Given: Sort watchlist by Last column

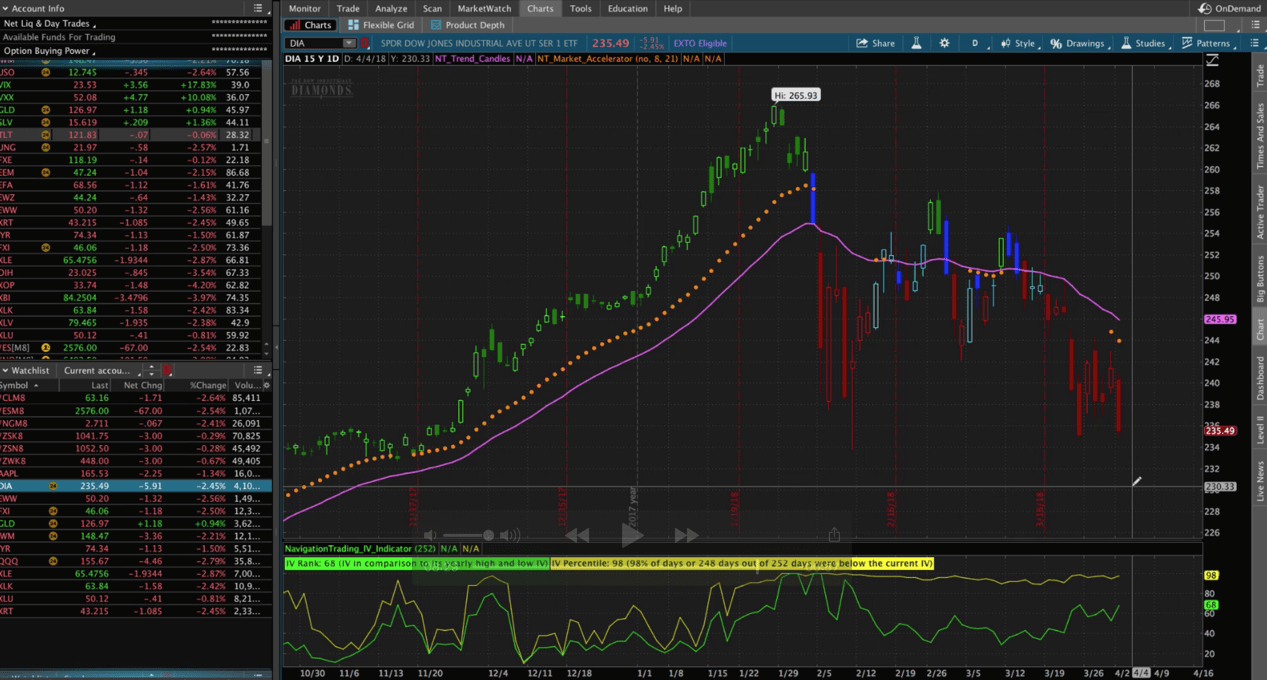Looking at the screenshot, I should point(100,385).
